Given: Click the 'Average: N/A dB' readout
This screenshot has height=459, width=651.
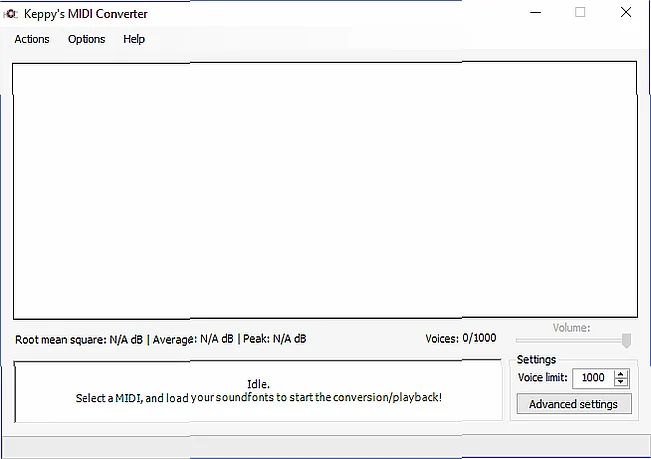Looking at the screenshot, I should pyautogui.click(x=193, y=339).
